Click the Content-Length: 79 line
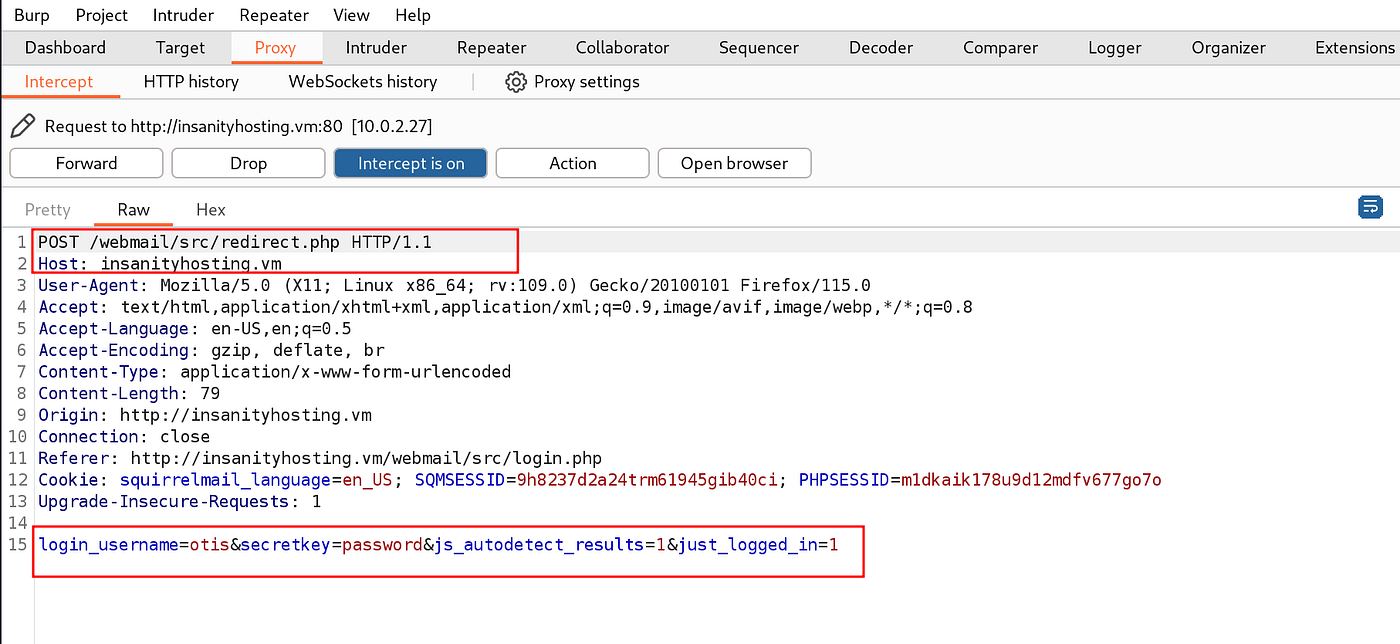 pos(129,393)
